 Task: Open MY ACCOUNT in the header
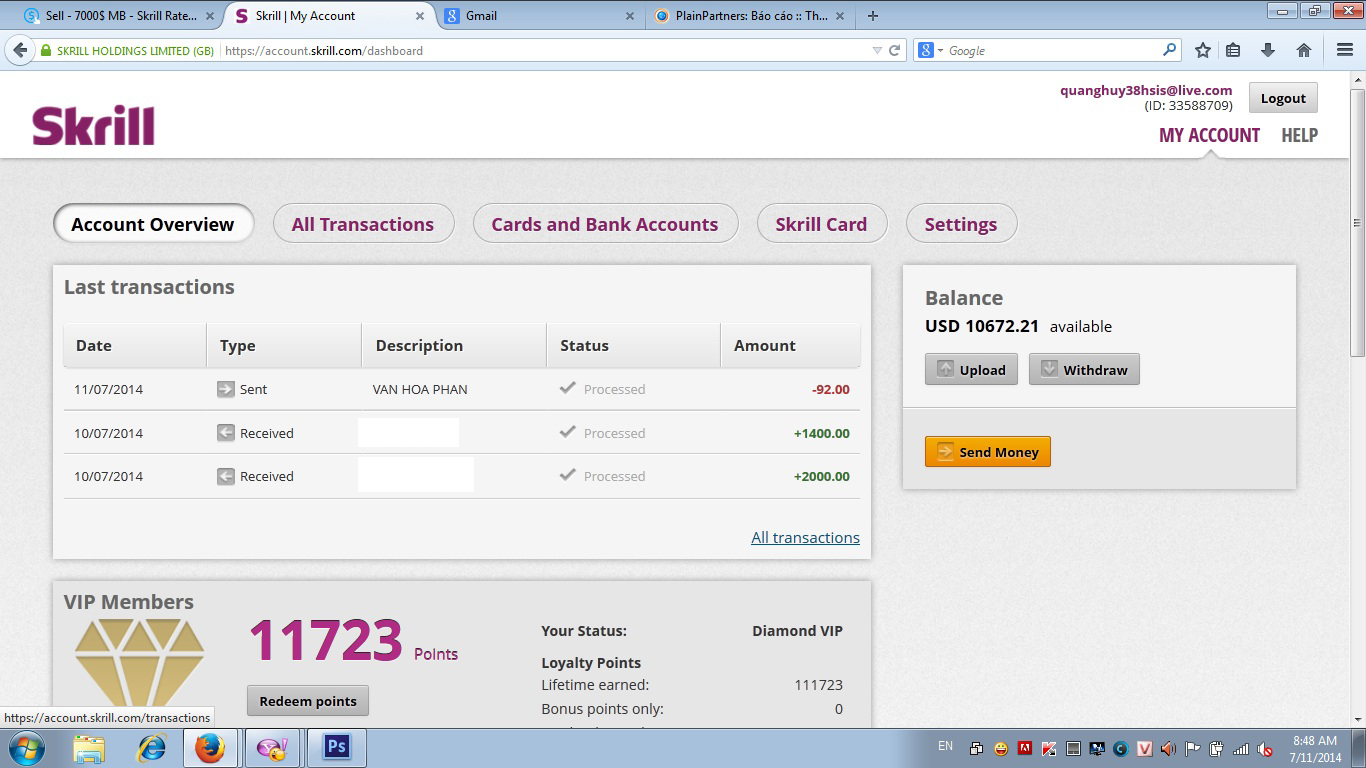[x=1209, y=135]
